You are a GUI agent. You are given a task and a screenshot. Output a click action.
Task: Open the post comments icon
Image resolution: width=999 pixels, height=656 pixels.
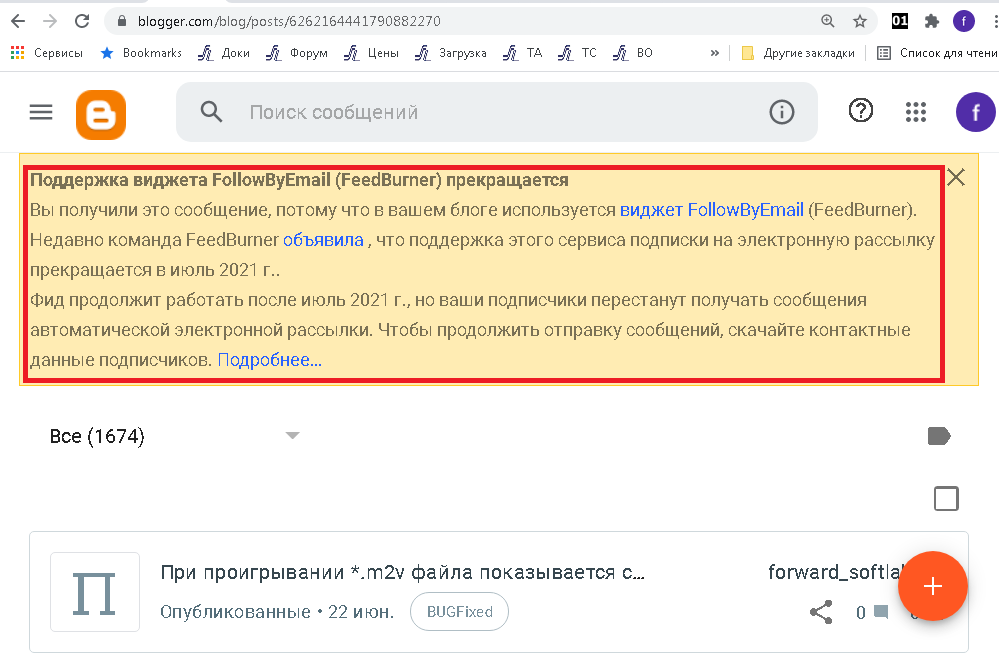(x=881, y=612)
